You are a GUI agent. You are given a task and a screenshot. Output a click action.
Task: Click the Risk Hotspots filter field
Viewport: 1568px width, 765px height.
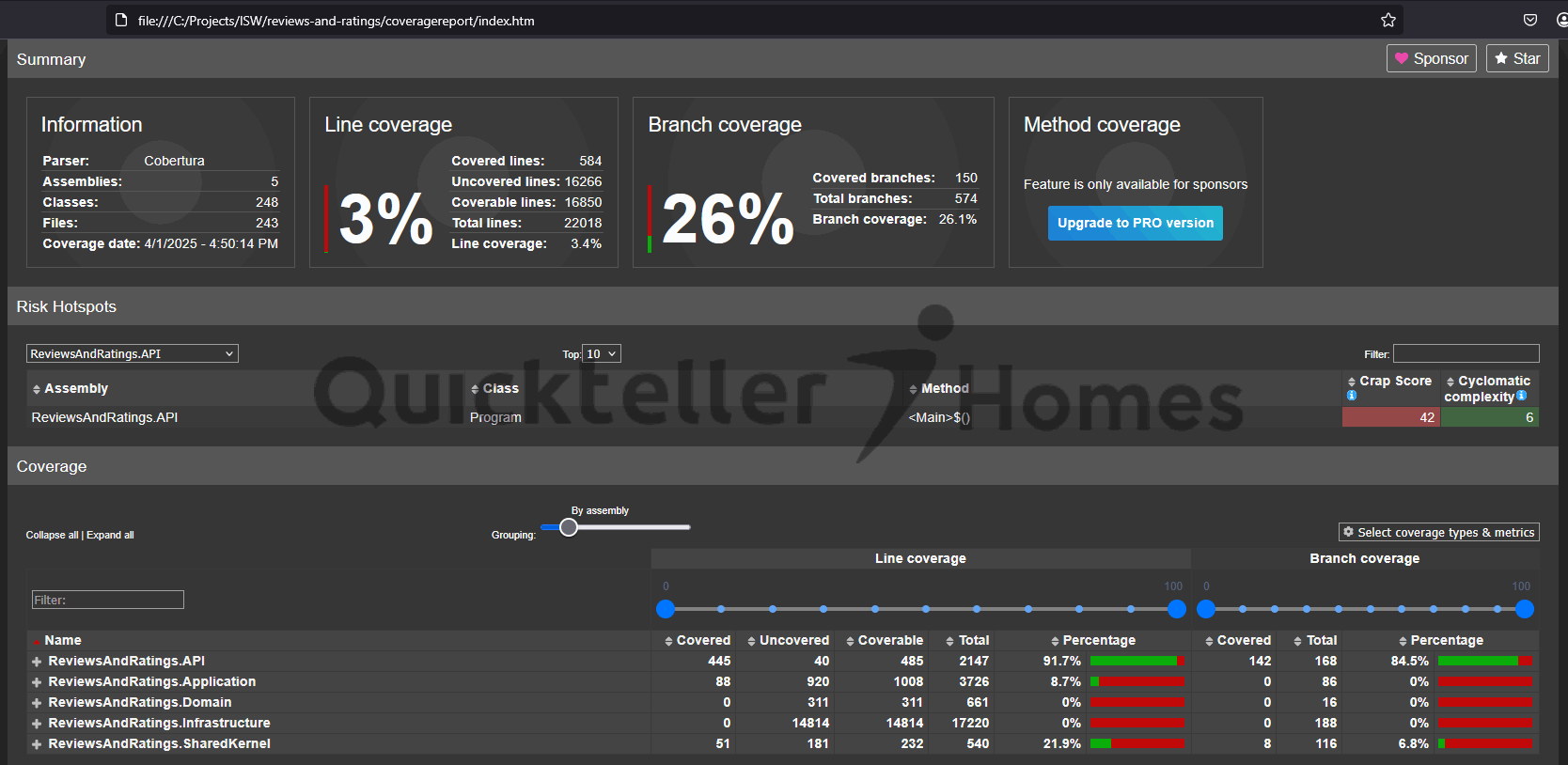pos(1466,354)
